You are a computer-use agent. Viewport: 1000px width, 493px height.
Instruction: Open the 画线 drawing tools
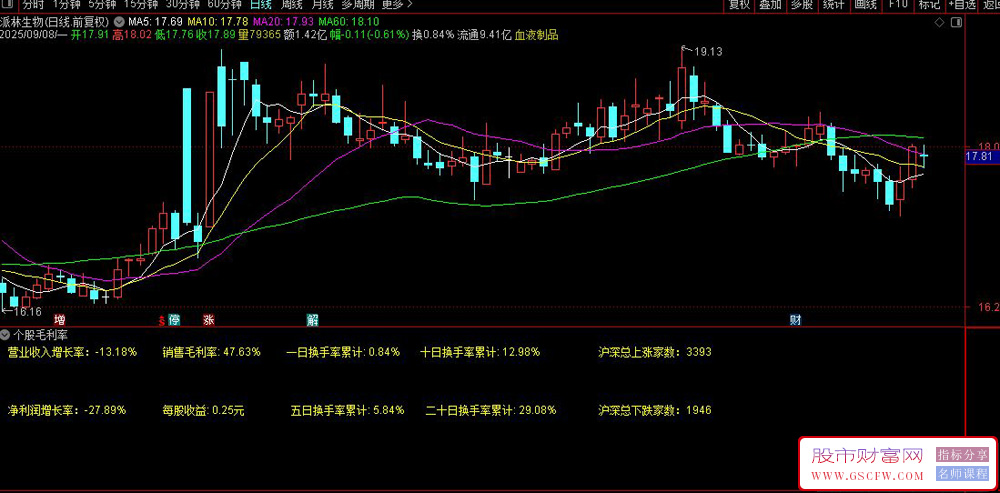[865, 4]
